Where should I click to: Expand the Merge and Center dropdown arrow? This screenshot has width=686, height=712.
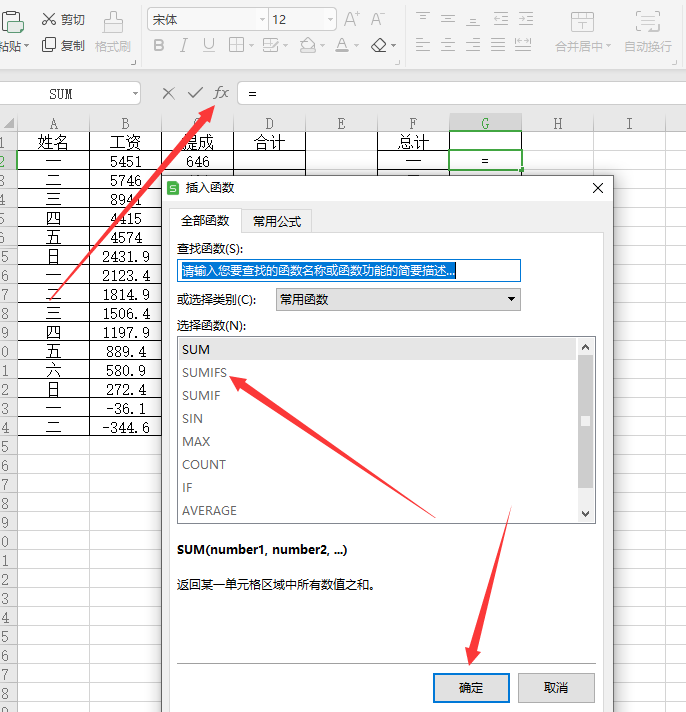tap(608, 46)
